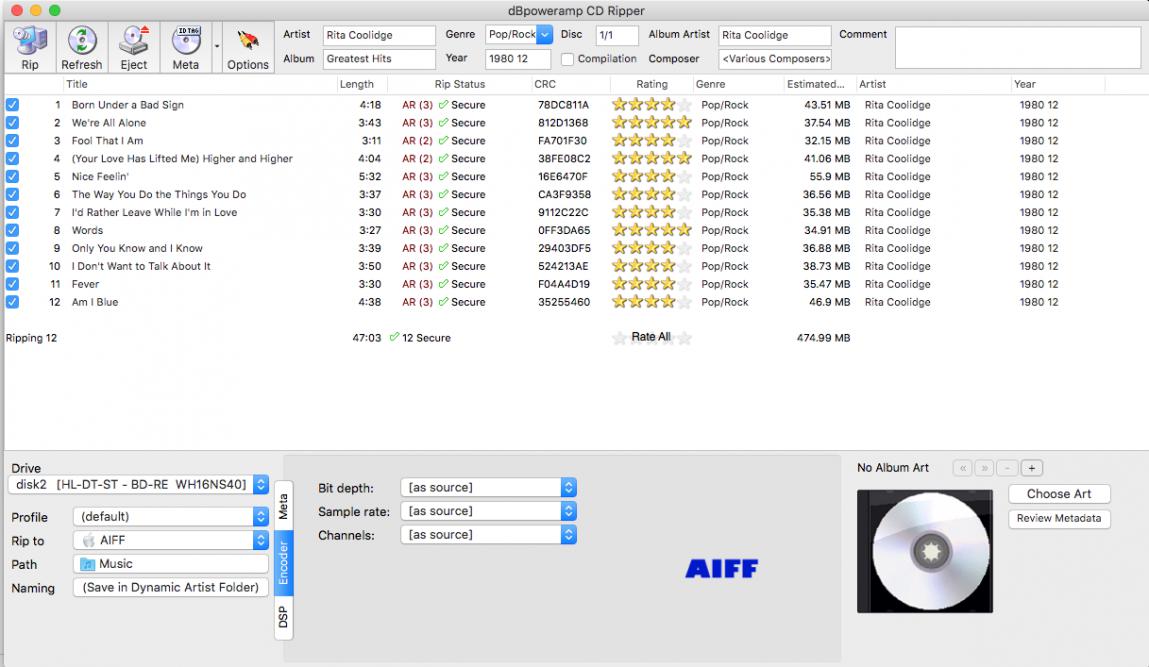
Task: Click the plus button to add album art
Action: pyautogui.click(x=1032, y=468)
